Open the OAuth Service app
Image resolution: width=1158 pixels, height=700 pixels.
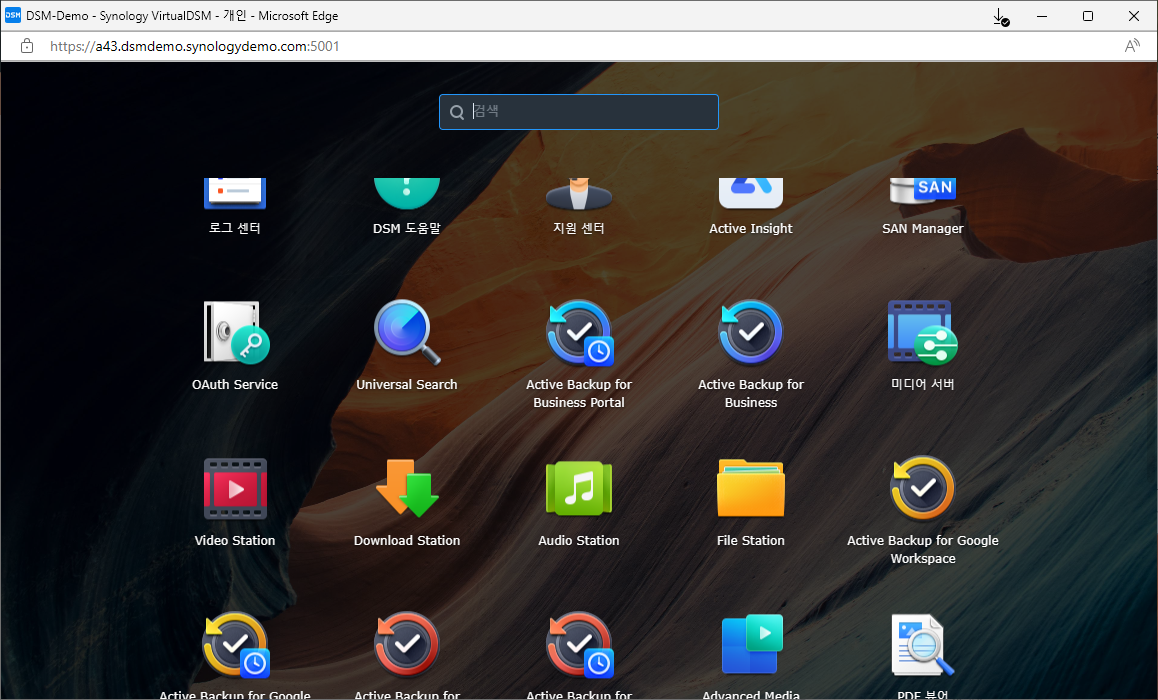(x=235, y=332)
